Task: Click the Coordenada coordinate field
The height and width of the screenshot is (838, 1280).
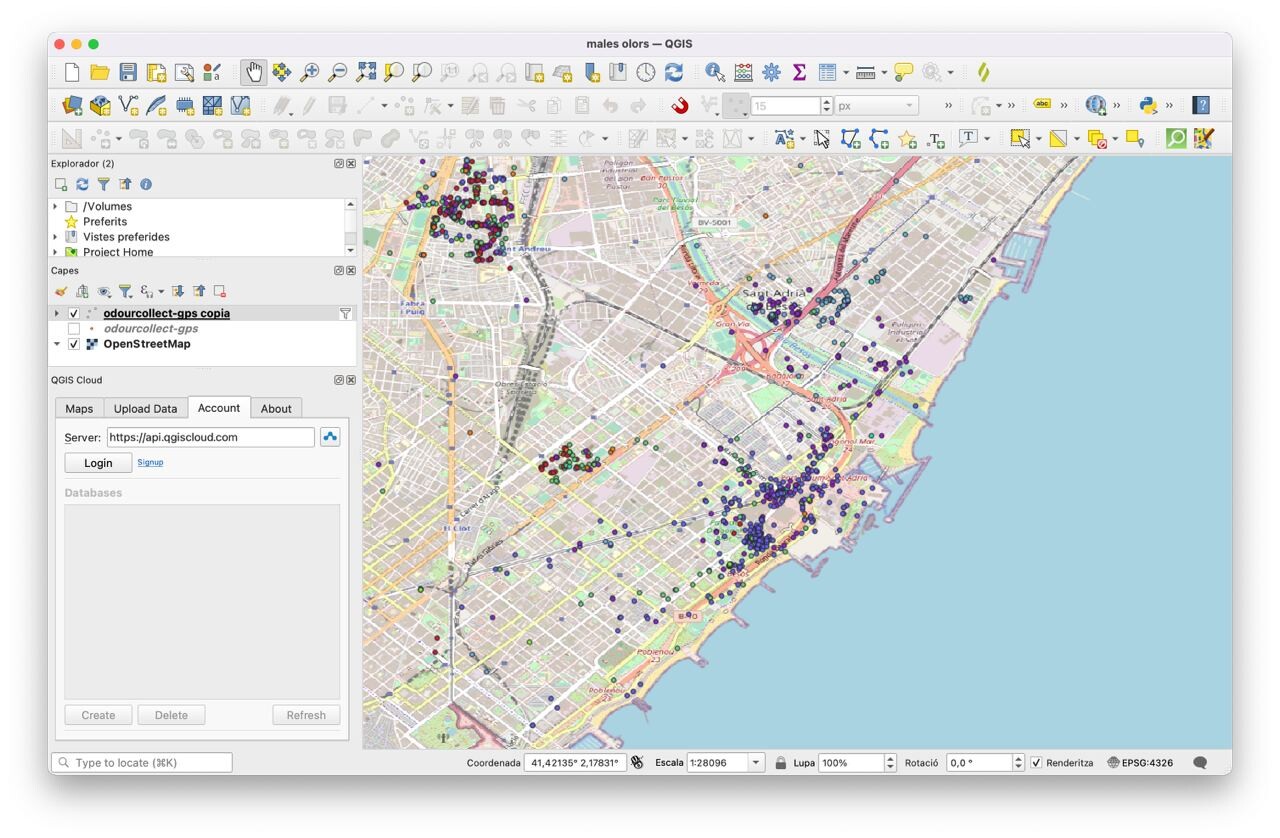Action: tap(574, 763)
